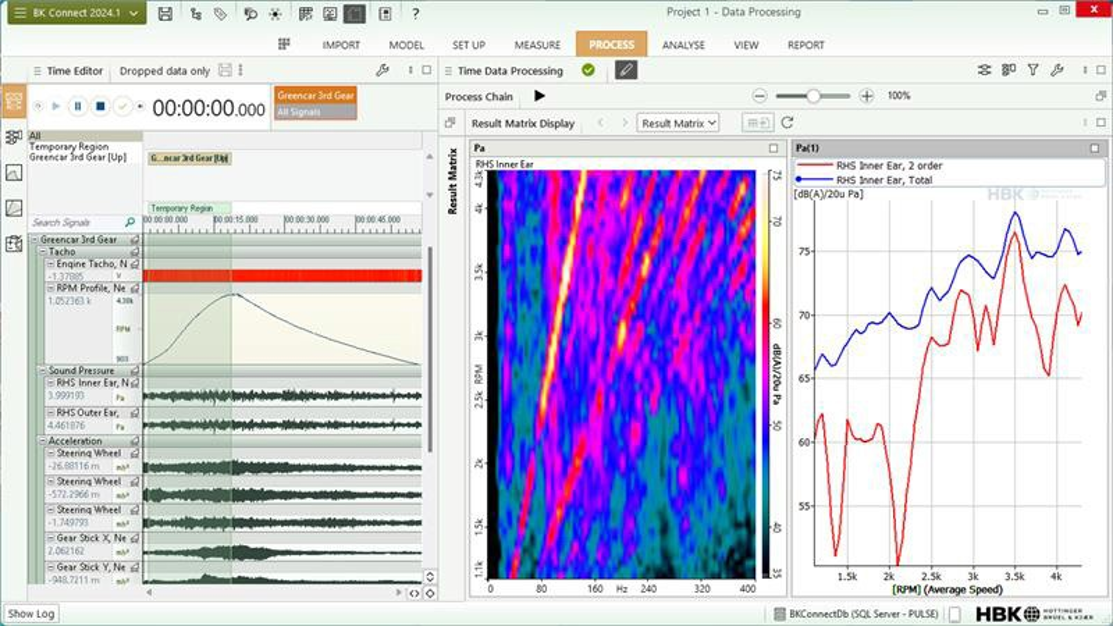Select the orange signal list sidebar icon
Viewport: 1113px width, 626px height.
[13, 101]
